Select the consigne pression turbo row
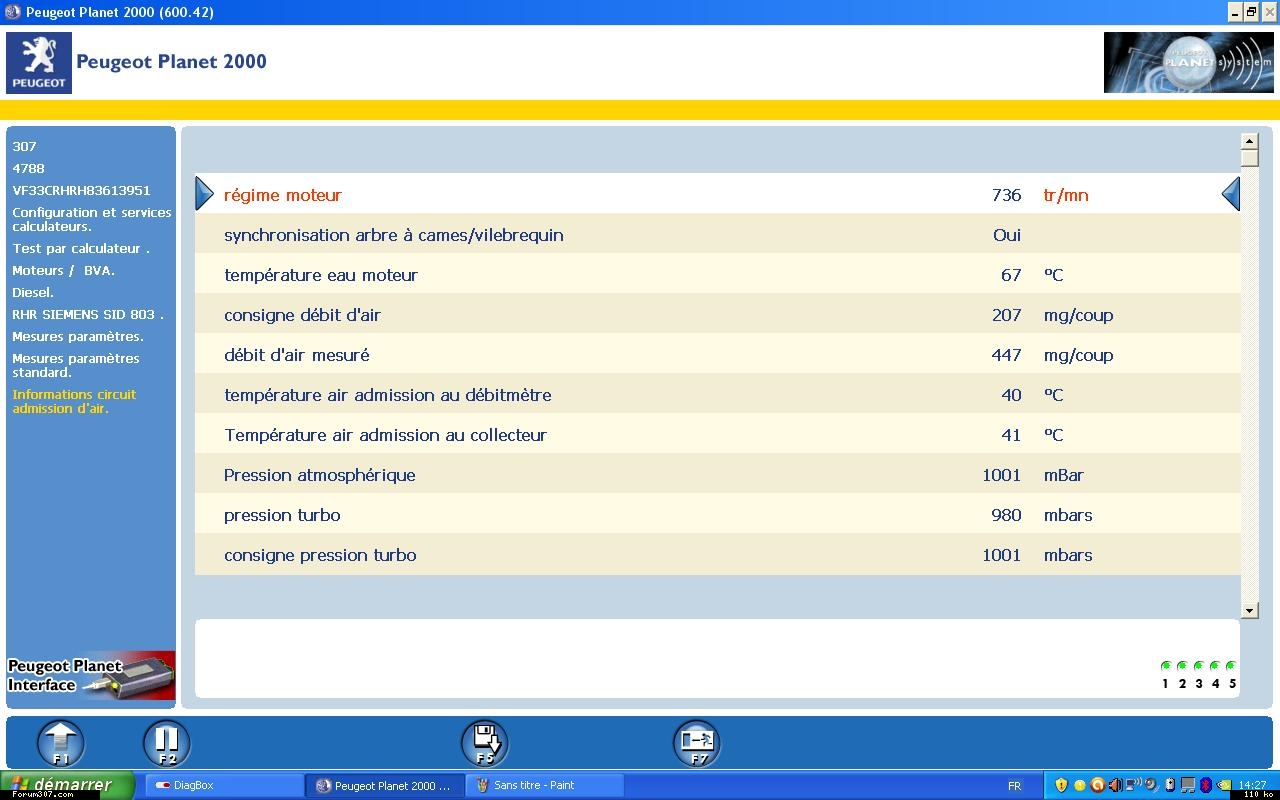1280x800 pixels. tap(717, 554)
